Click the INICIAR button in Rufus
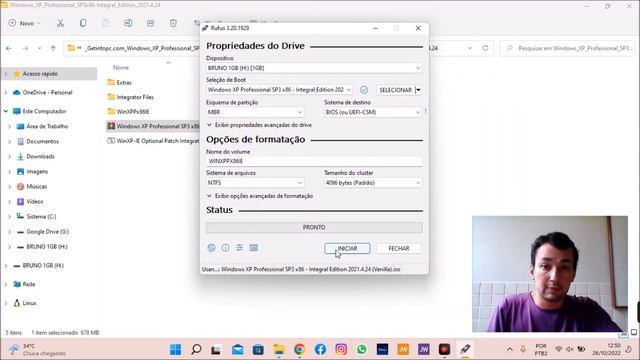Screen dimensions: 640x360 point(347,248)
